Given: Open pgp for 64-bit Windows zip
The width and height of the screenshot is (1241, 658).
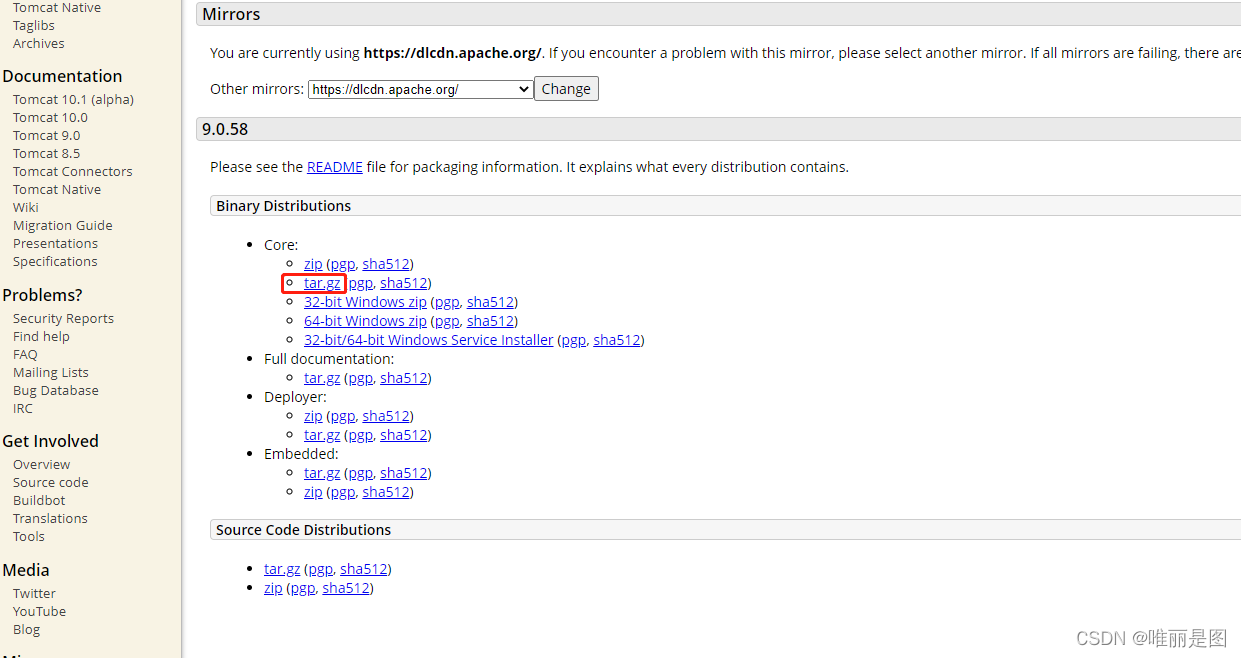Looking at the screenshot, I should [x=447, y=321].
